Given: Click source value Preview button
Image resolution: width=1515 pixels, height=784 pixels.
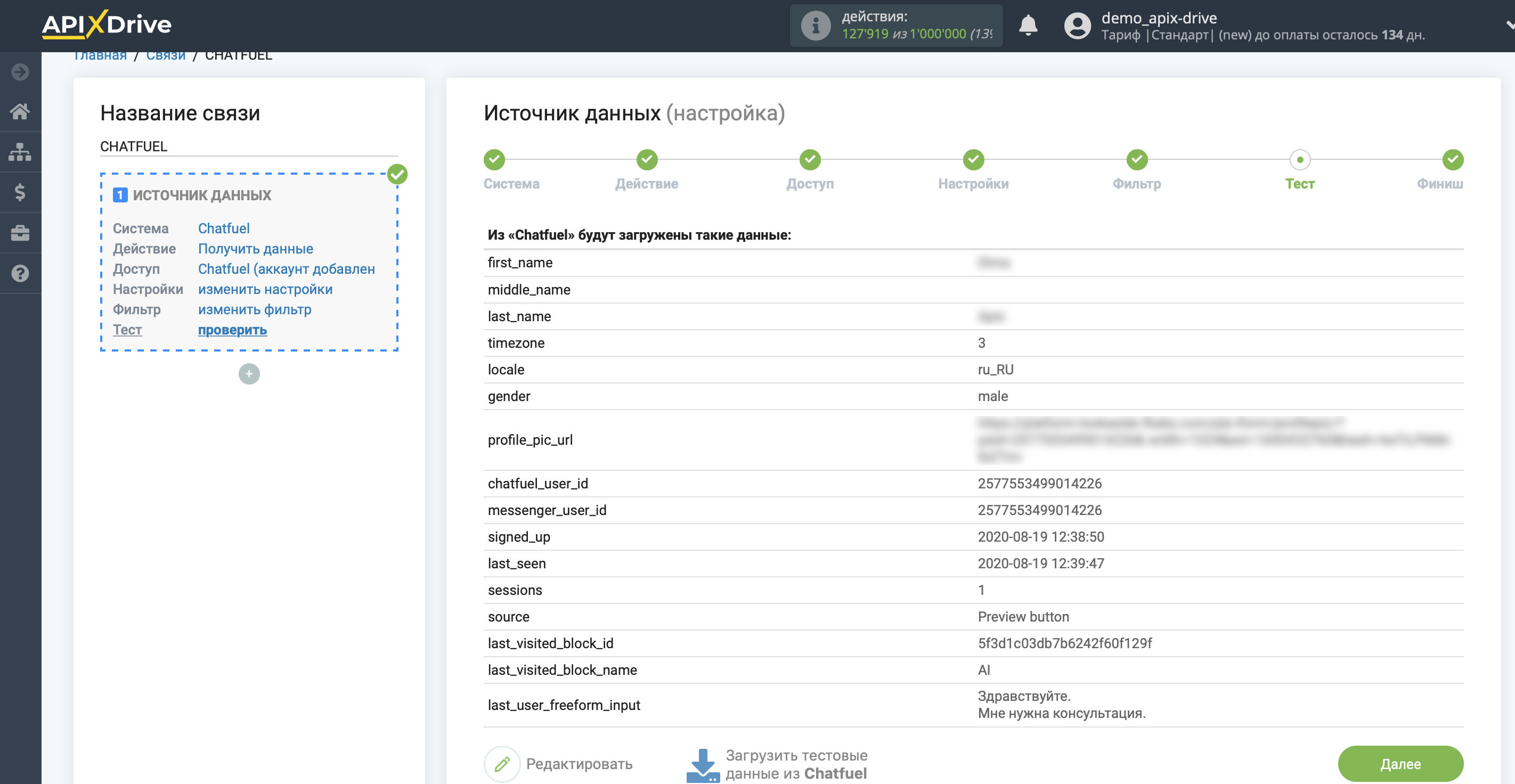Looking at the screenshot, I should tap(1023, 617).
